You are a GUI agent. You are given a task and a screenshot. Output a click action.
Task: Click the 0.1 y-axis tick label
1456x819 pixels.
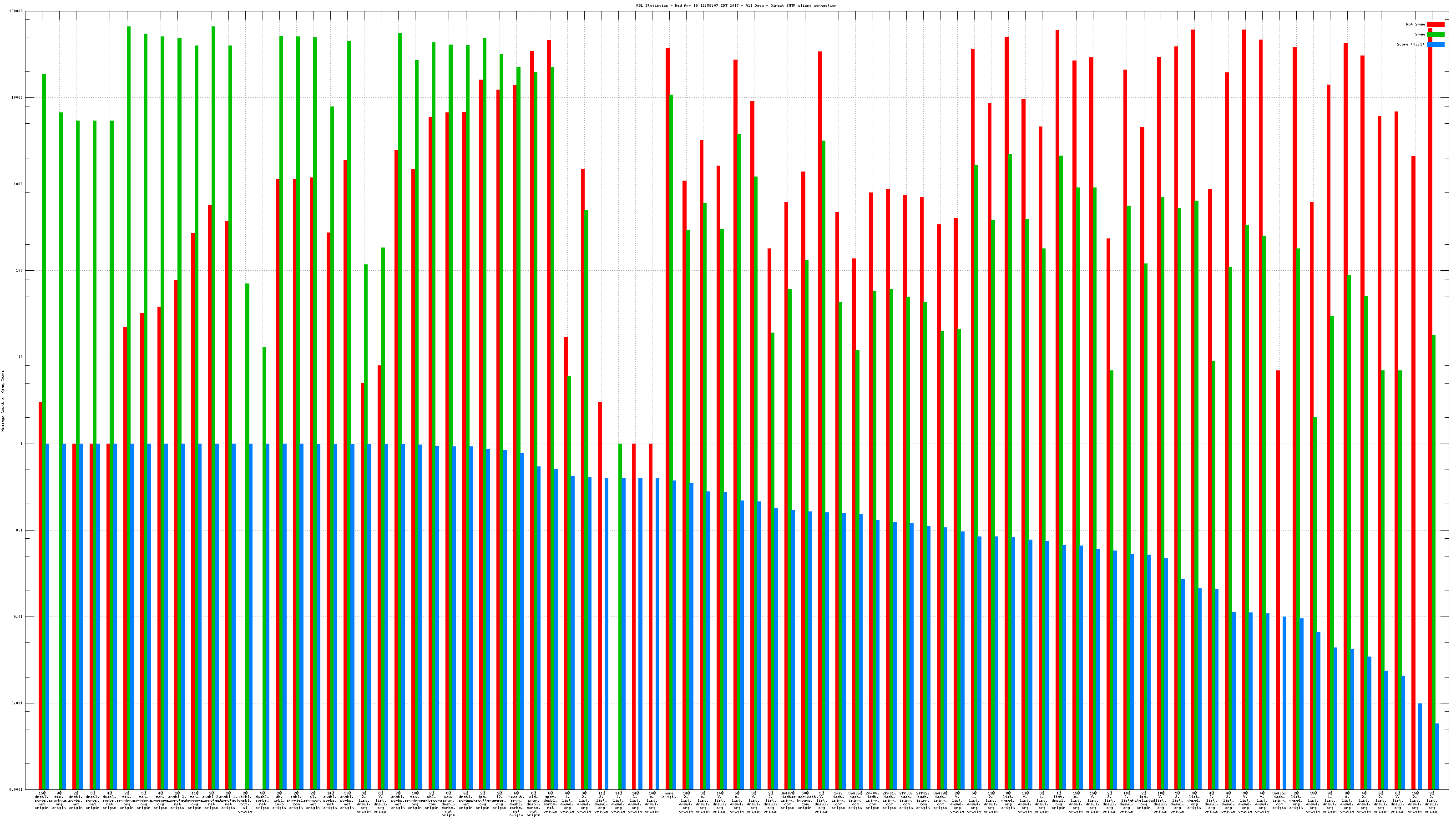point(20,530)
